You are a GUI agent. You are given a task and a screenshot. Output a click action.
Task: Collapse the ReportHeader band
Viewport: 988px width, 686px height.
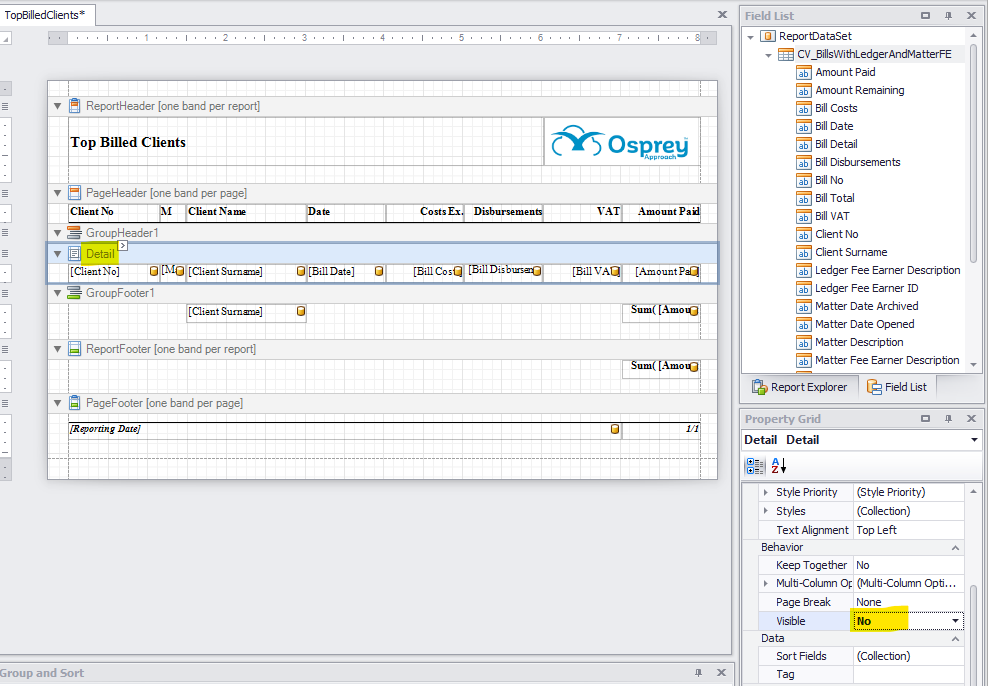pos(57,106)
